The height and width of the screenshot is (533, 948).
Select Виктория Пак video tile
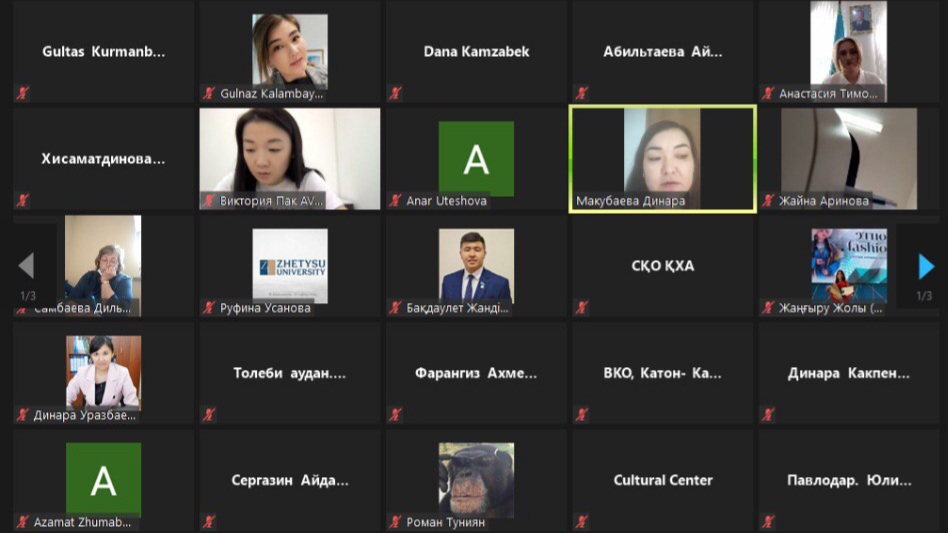point(290,159)
